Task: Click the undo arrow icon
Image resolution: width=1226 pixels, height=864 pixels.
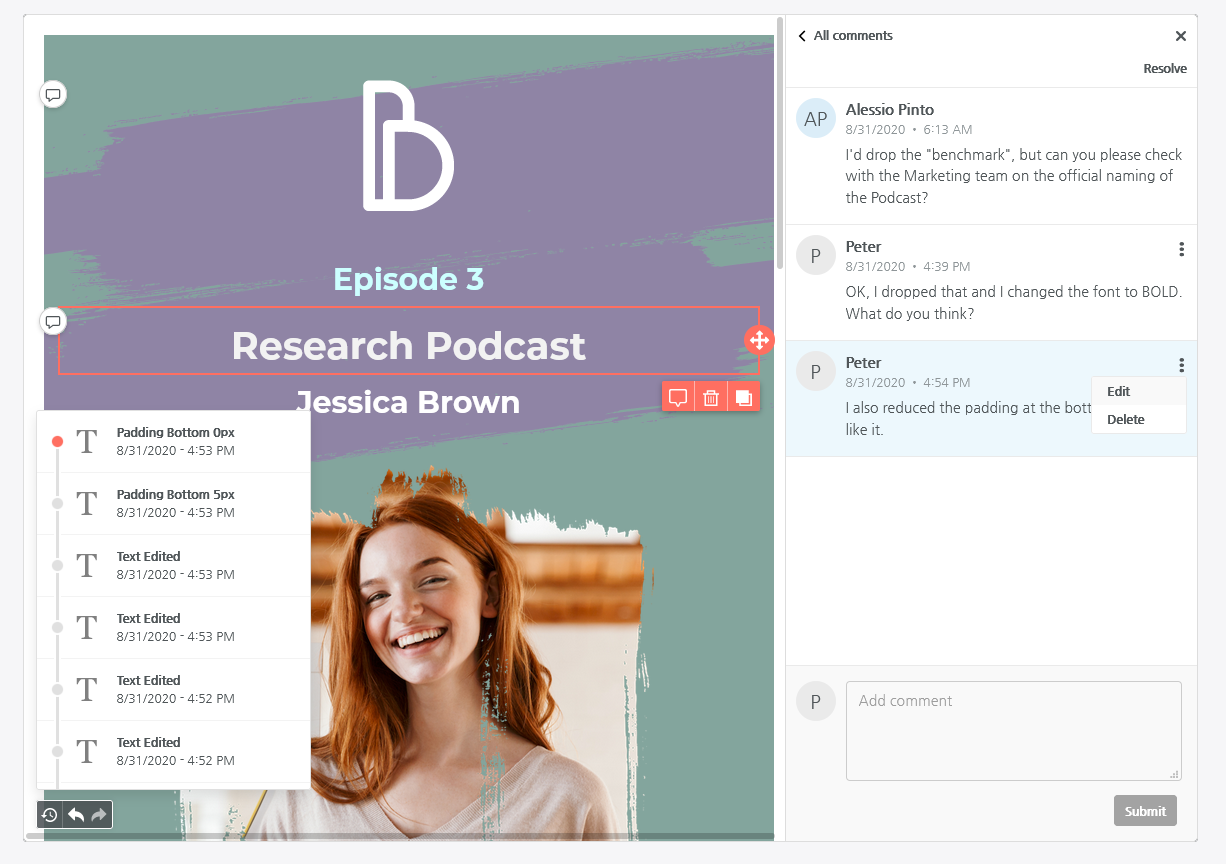Action: (x=76, y=815)
